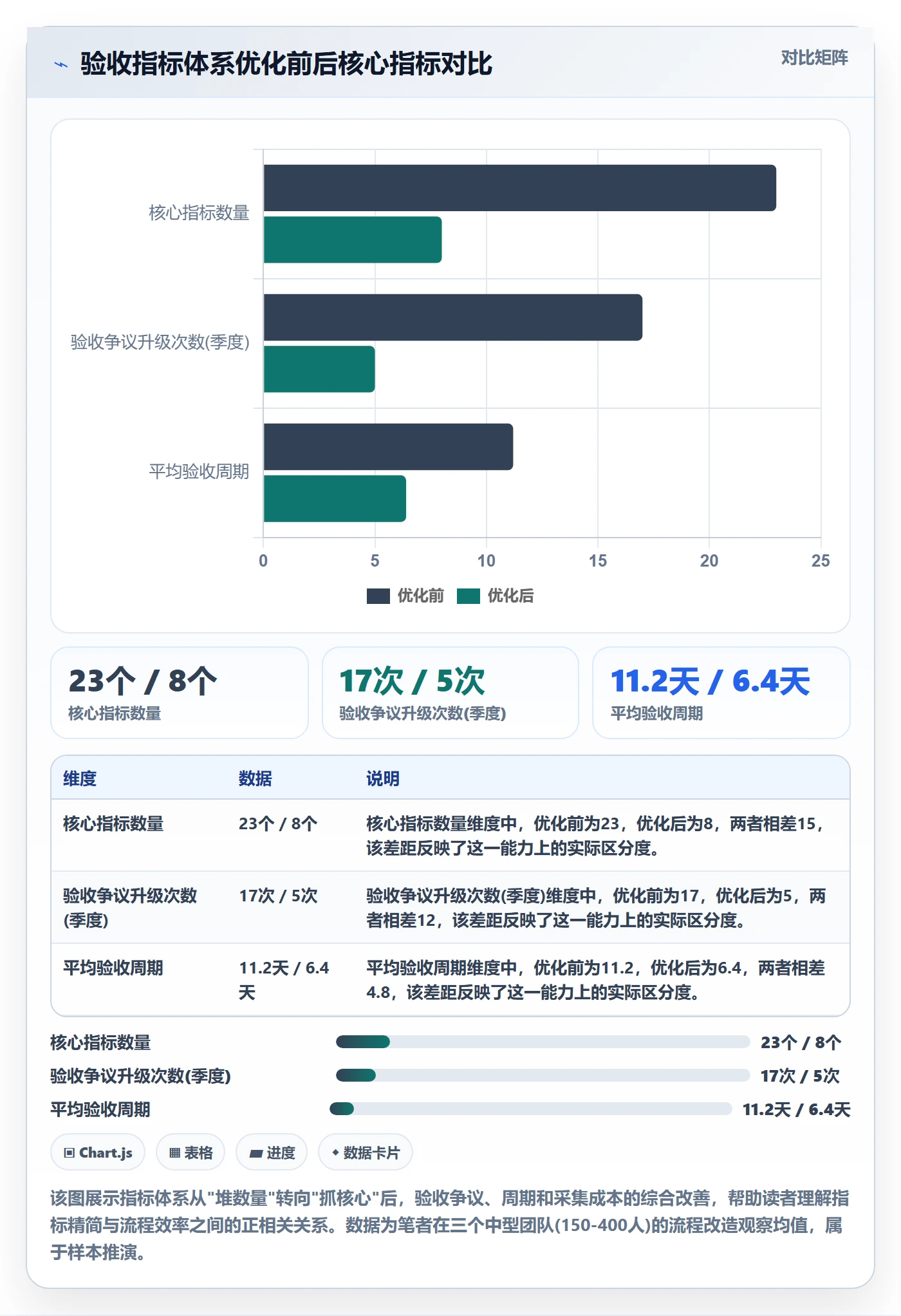Select the 23个 / 8个 data card
The image size is (901, 1316).
(180, 693)
